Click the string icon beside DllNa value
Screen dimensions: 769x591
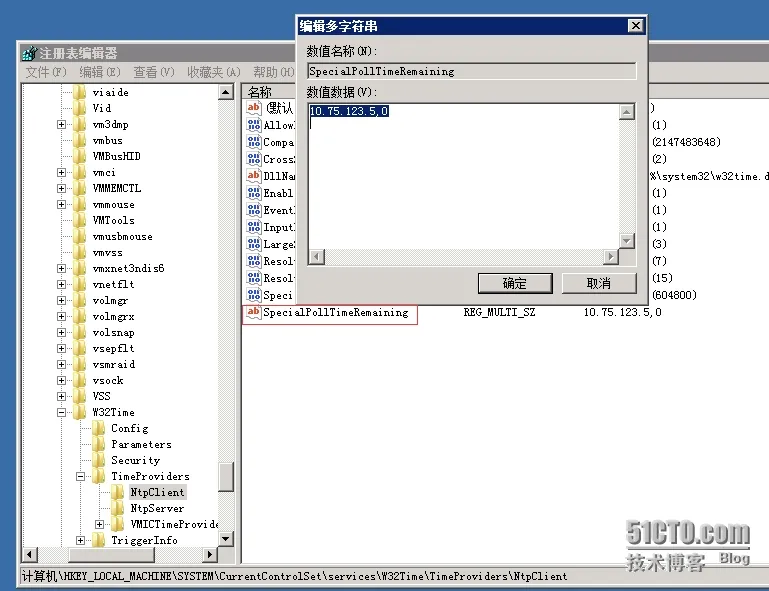pos(254,176)
